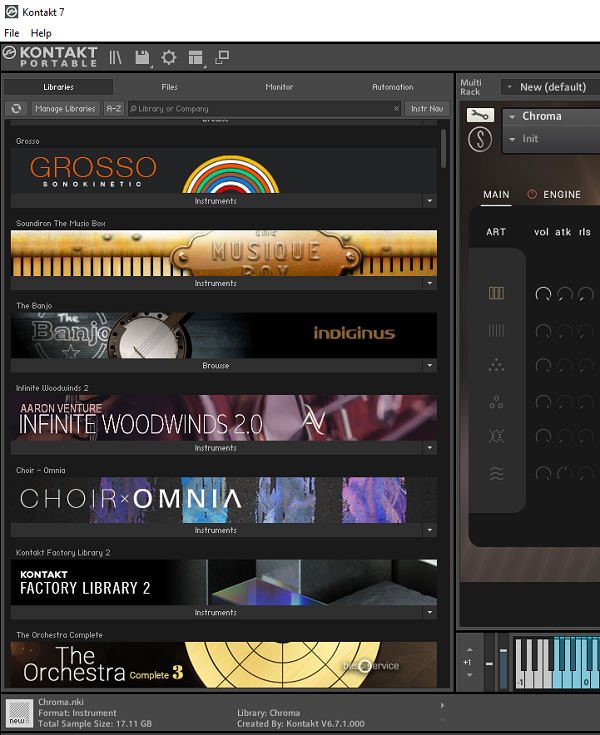The height and width of the screenshot is (735, 600).
Task: Click Infinite Woodwinds 2 Instruments button
Action: pyautogui.click(x=216, y=448)
